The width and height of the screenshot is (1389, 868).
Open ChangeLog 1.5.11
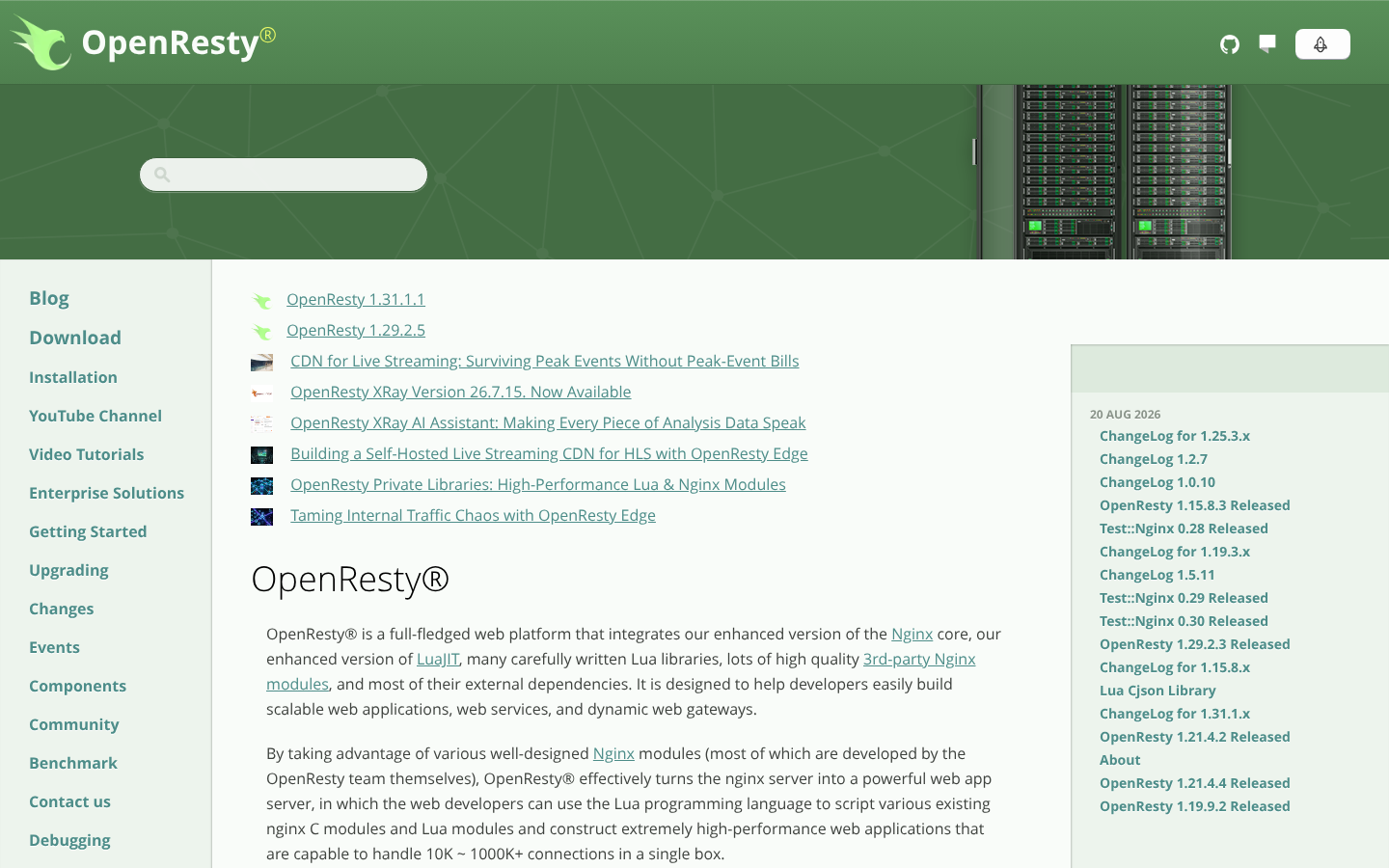point(1157,575)
